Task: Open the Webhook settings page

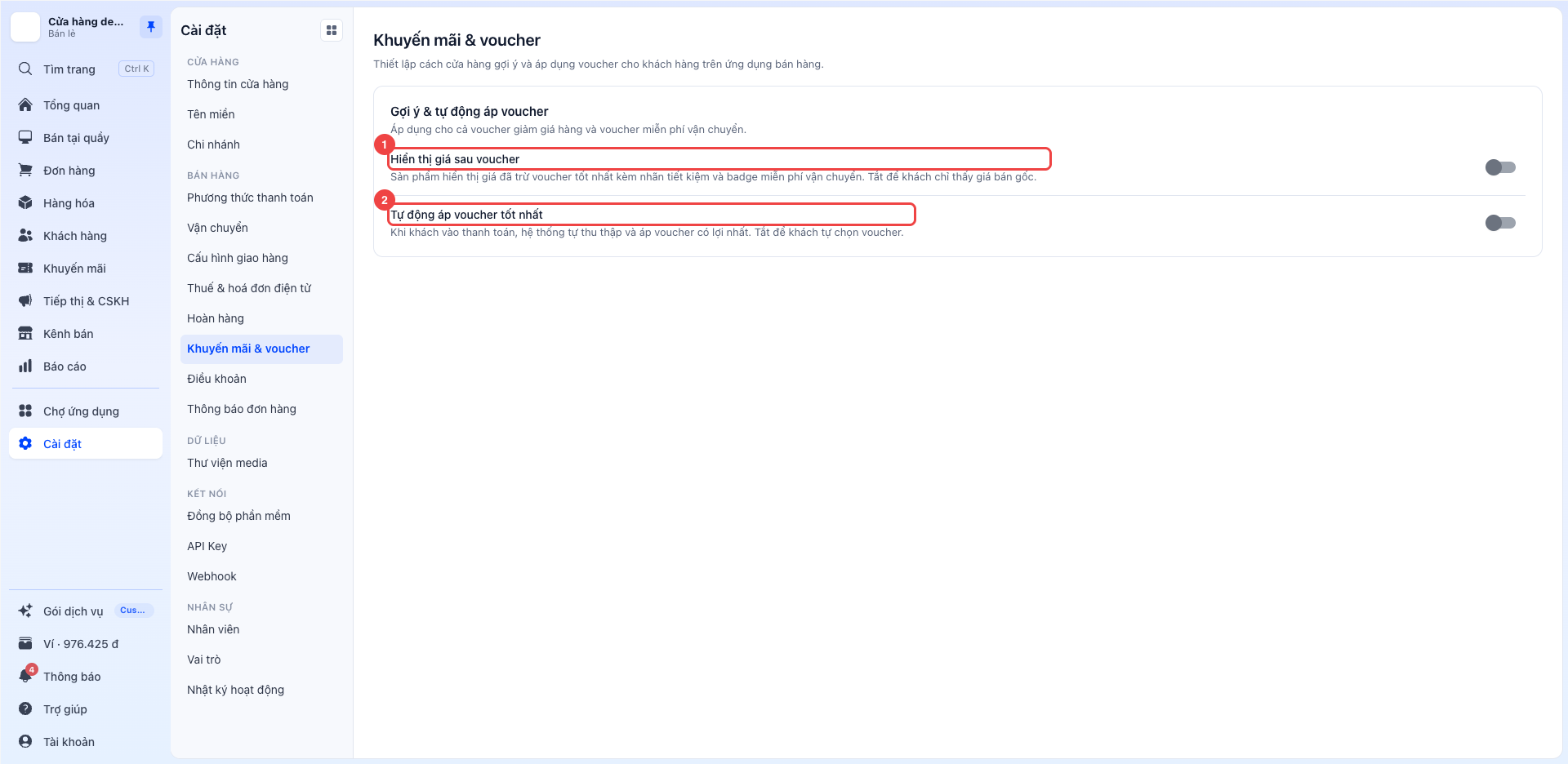Action: (261, 576)
